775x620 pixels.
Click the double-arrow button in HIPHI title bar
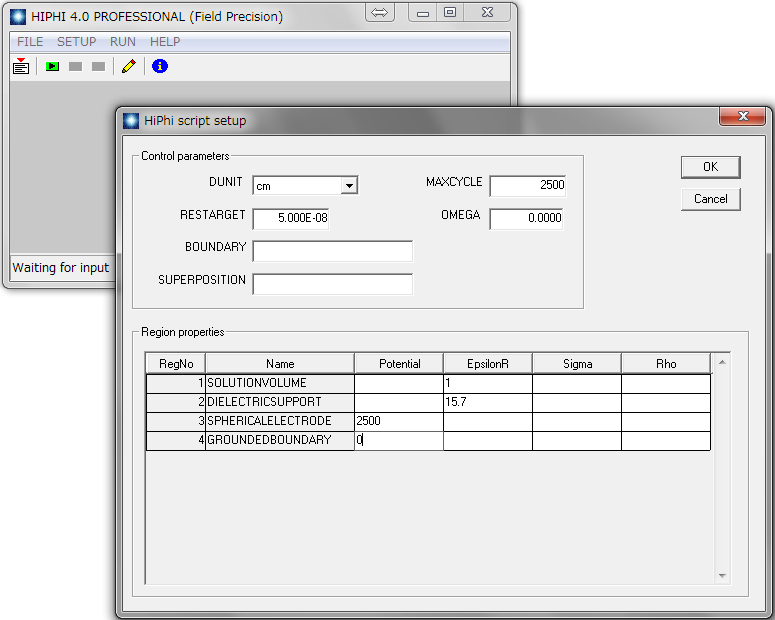pyautogui.click(x=380, y=12)
